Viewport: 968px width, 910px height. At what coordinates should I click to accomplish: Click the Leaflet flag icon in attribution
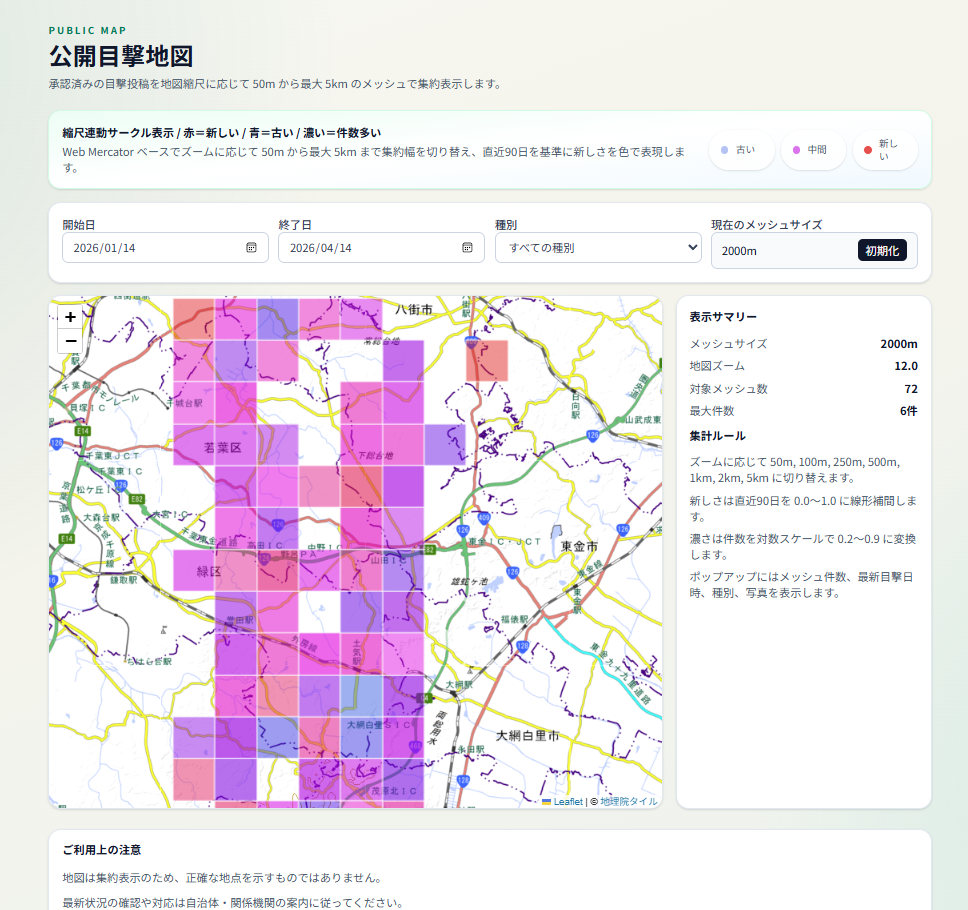pos(547,801)
